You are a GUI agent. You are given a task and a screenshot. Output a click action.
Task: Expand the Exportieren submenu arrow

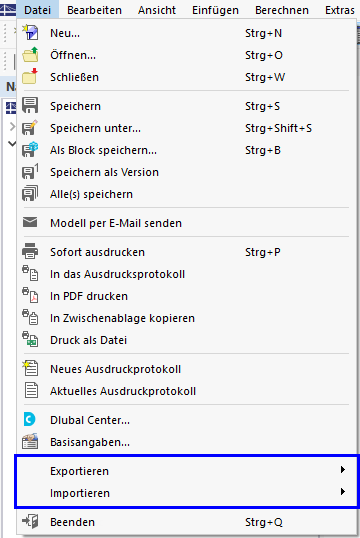coord(342,470)
